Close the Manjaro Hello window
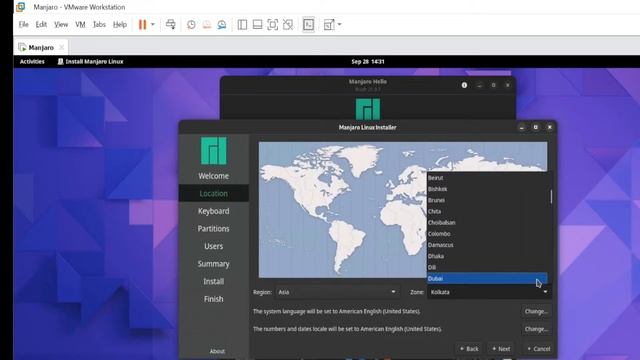 point(507,85)
